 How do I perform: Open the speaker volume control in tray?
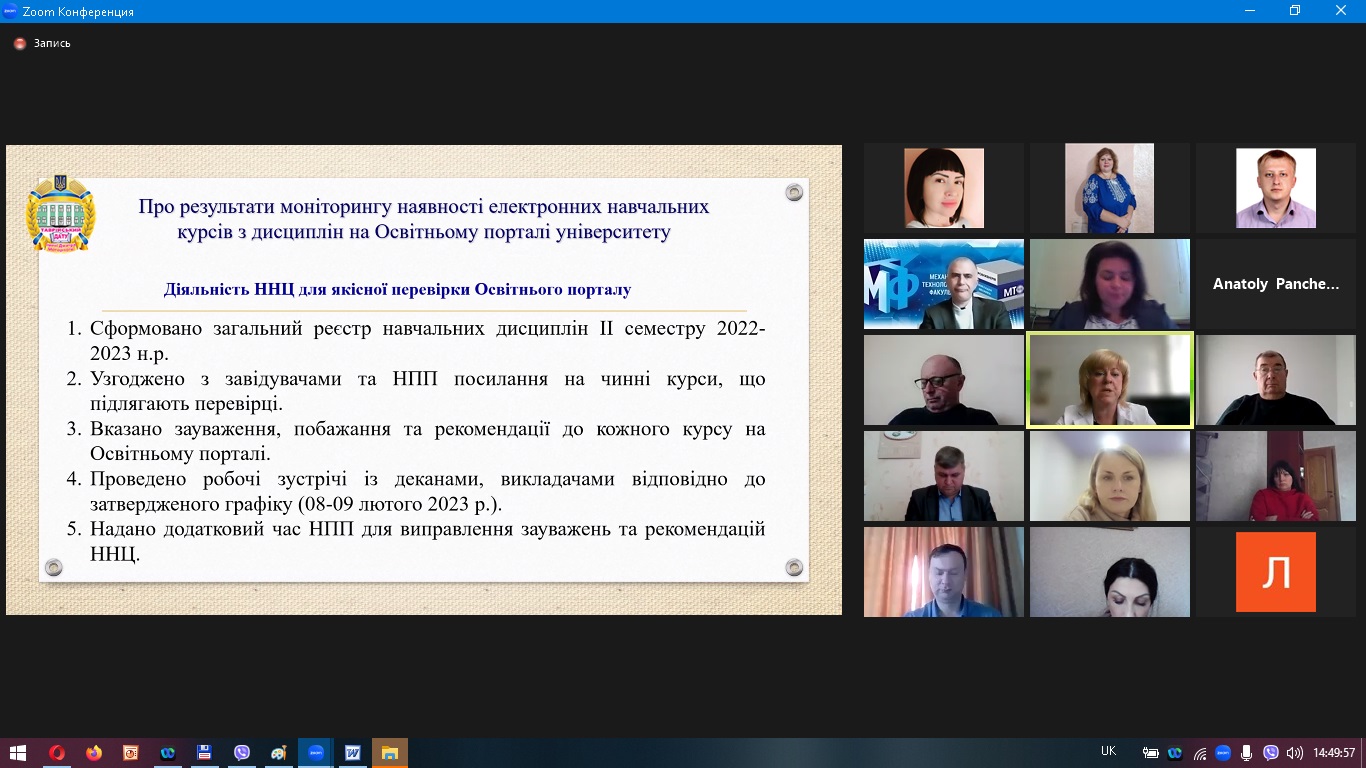1294,753
